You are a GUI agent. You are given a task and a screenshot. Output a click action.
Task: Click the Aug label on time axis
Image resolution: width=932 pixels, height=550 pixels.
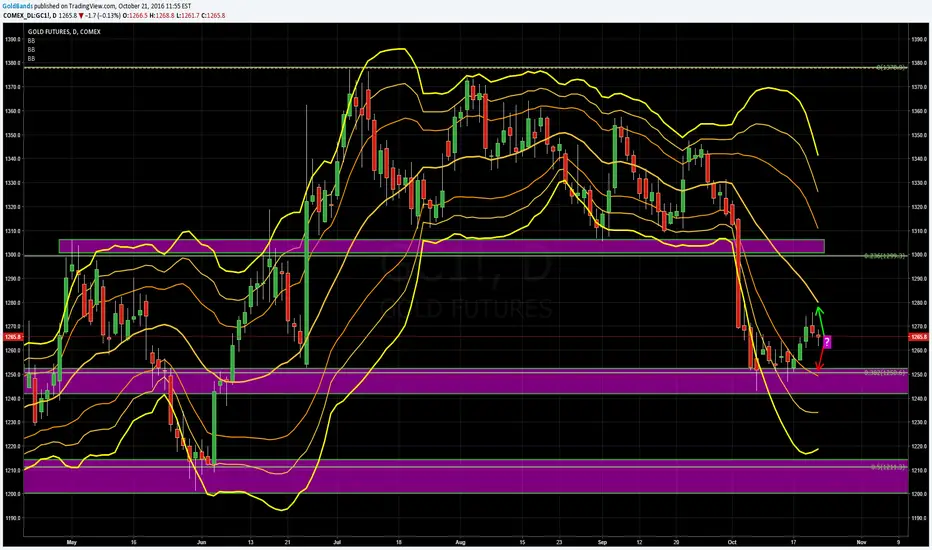[x=459, y=542]
